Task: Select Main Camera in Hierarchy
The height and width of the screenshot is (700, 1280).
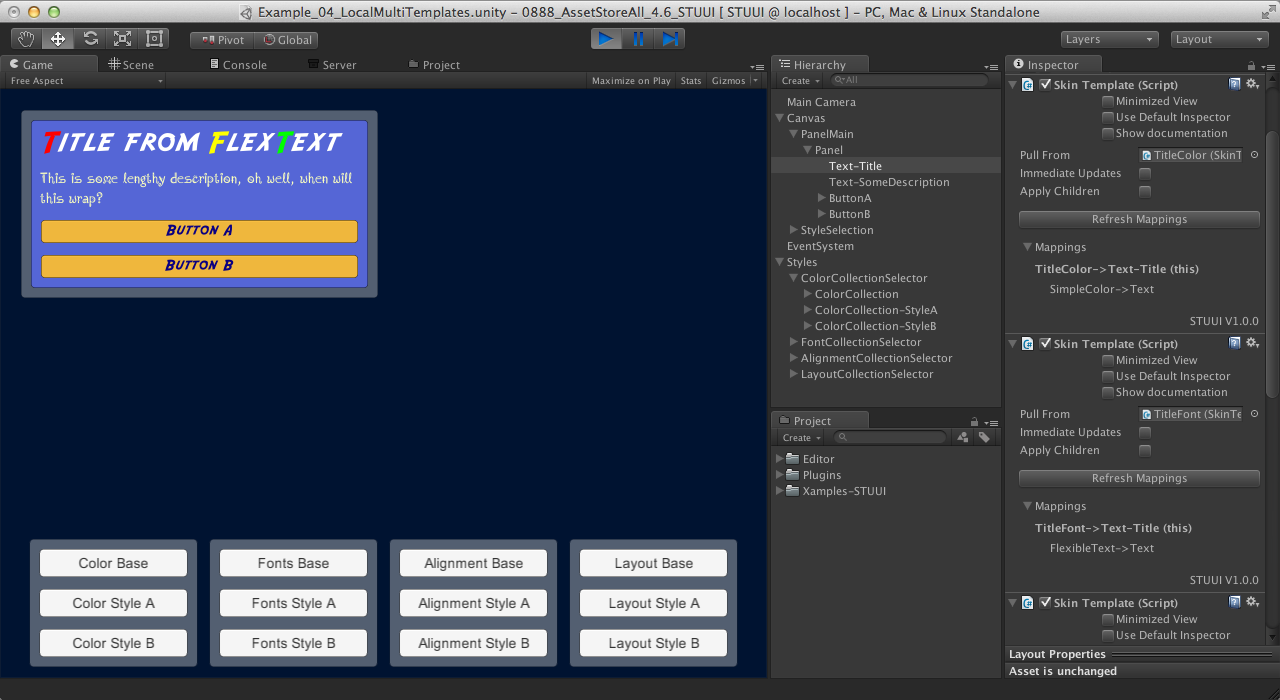Action: [x=821, y=102]
